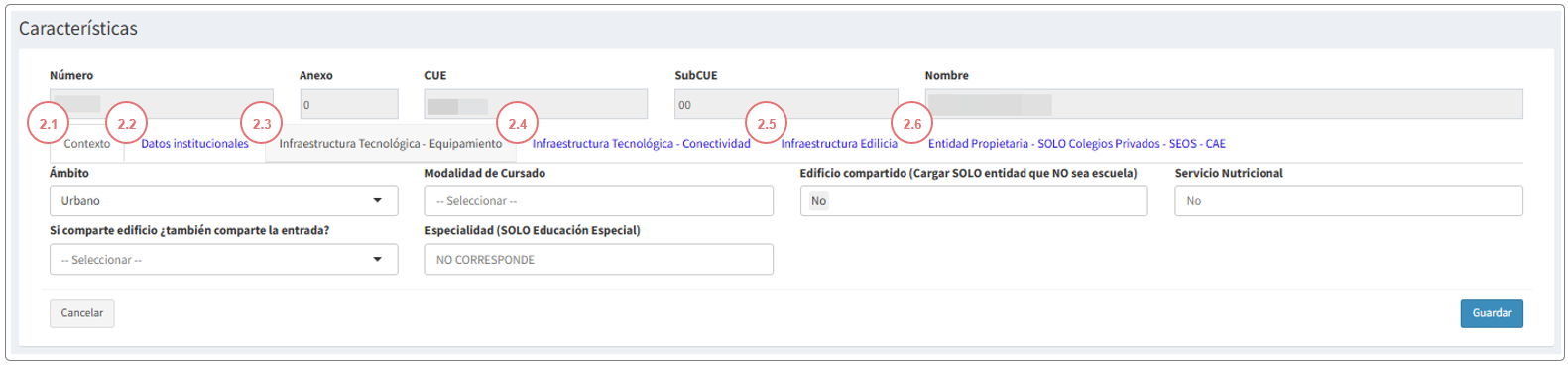The width and height of the screenshot is (1568, 365).
Task: Click the Especialidad field showing NO CORRESPONDE
Action: pos(599,260)
